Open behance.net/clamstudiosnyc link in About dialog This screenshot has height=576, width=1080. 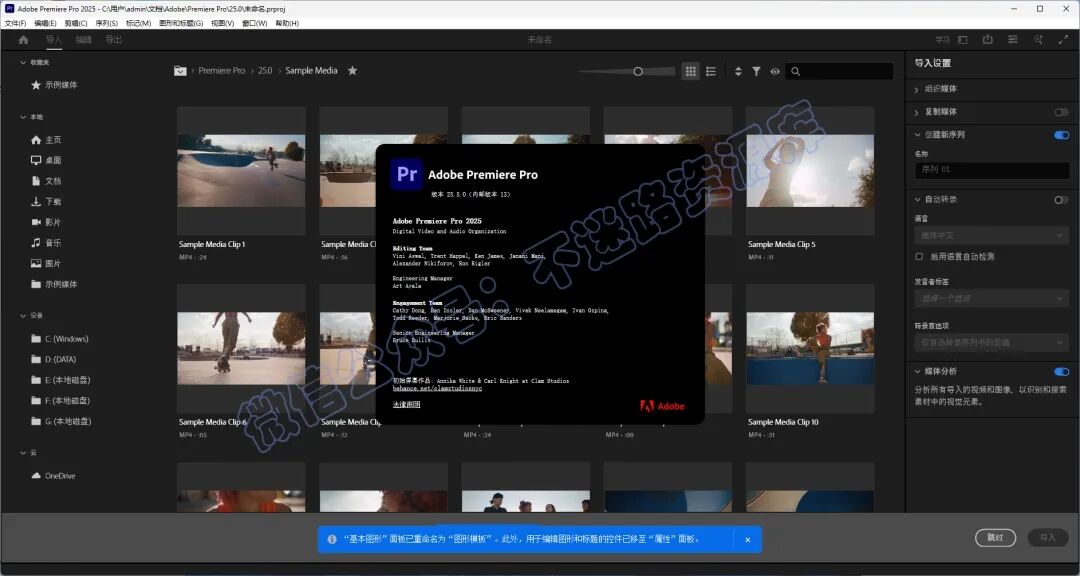pyautogui.click(x=437, y=389)
